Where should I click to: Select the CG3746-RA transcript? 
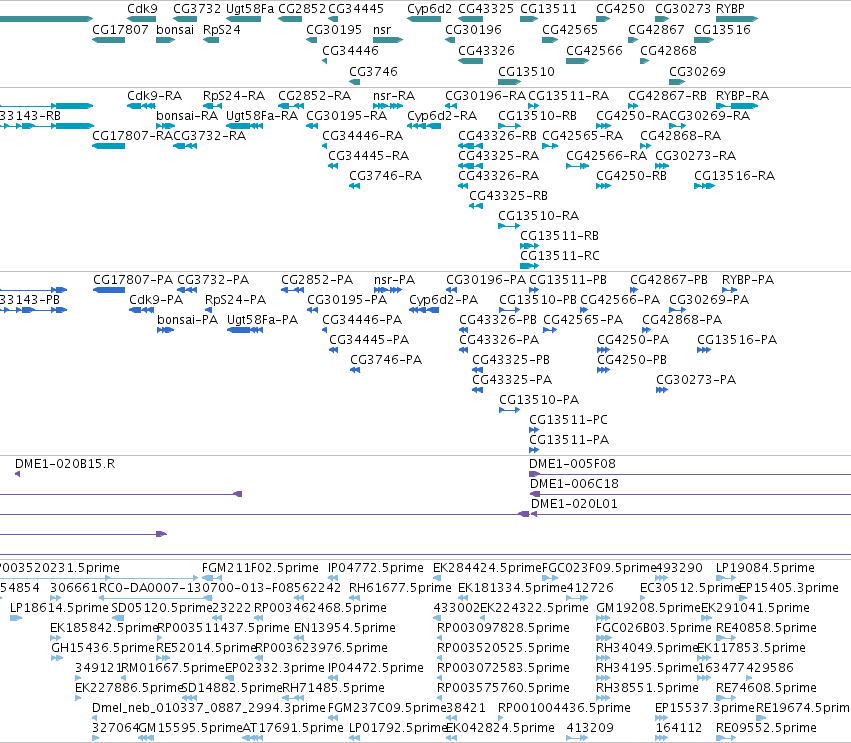click(x=354, y=186)
